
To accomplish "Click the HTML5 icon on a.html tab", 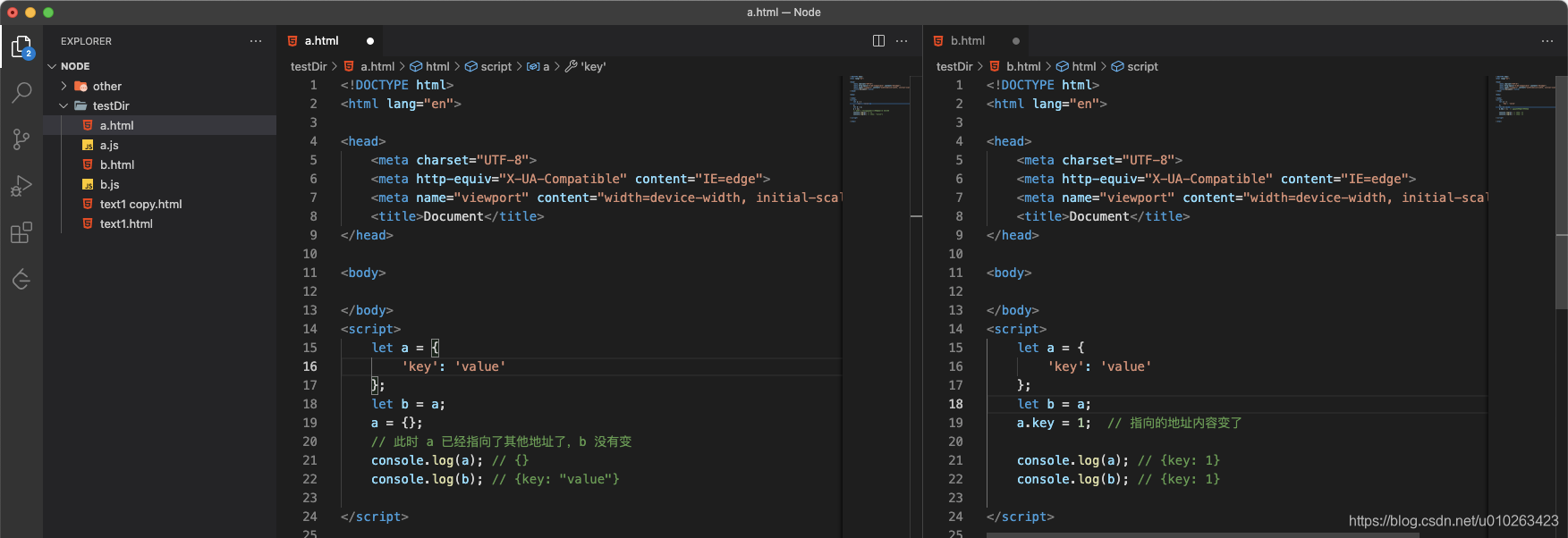I will point(292,41).
